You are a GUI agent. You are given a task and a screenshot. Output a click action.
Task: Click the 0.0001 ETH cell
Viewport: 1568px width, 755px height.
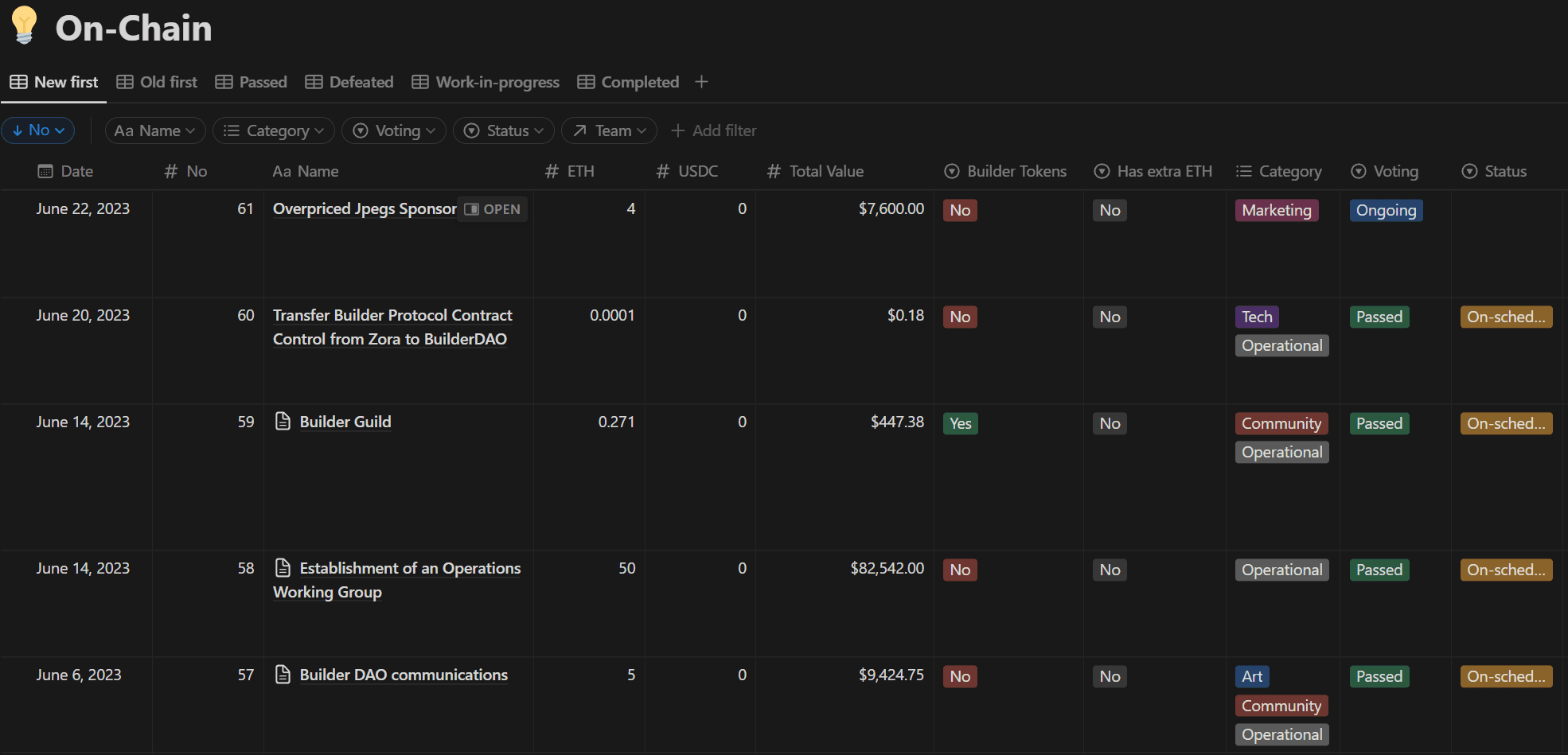(x=612, y=315)
